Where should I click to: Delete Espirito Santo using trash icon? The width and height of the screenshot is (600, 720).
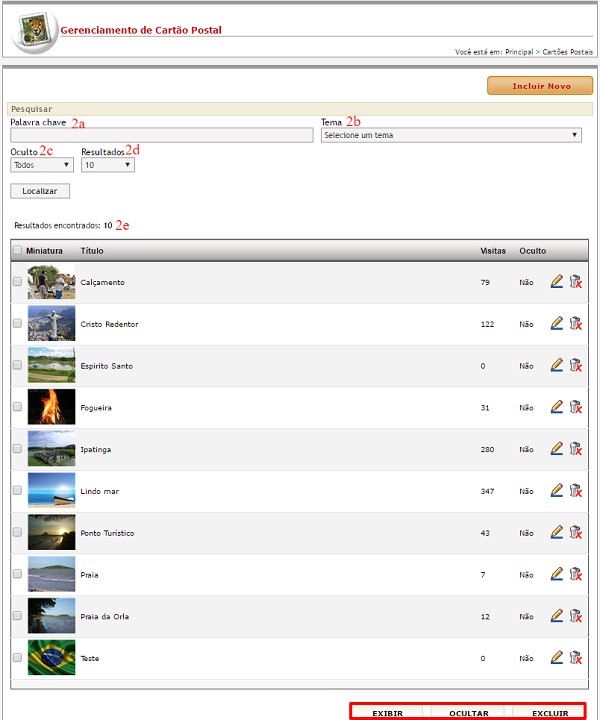pos(576,365)
